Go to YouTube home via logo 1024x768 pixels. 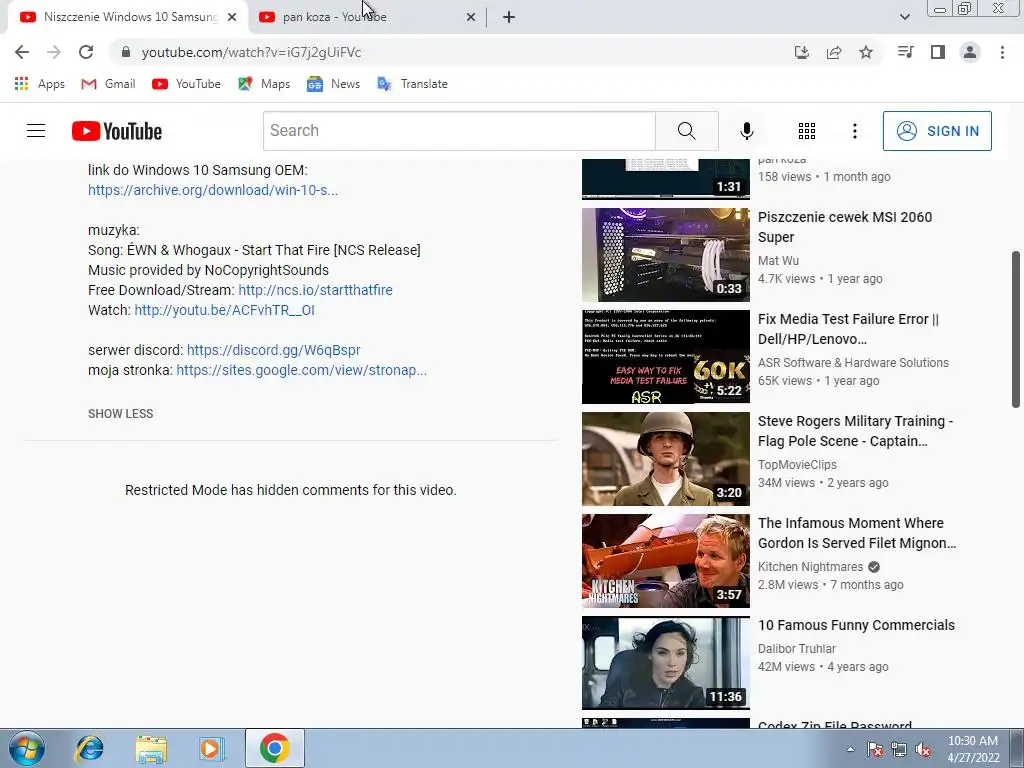point(117,131)
